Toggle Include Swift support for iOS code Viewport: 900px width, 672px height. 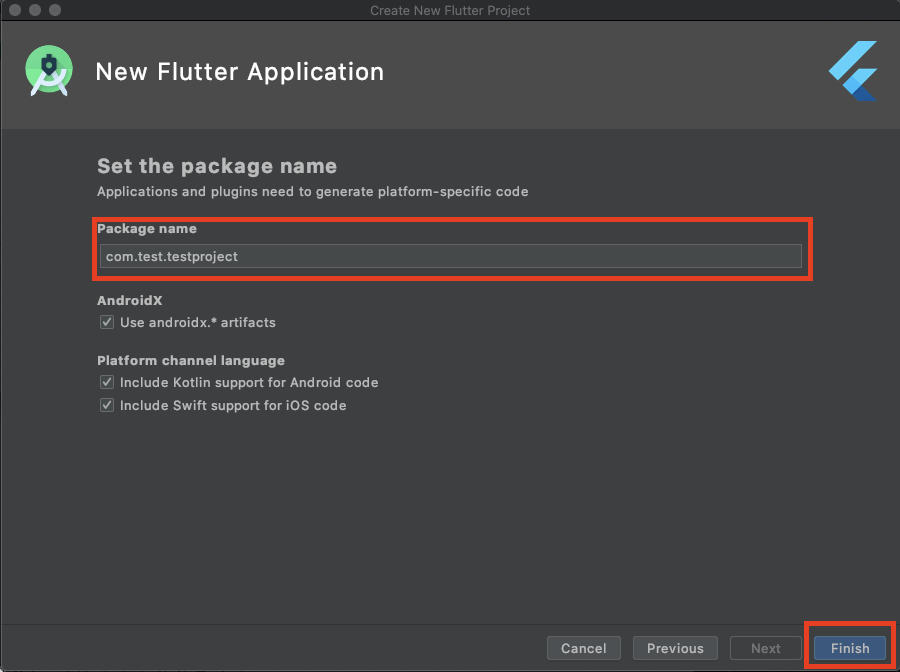click(107, 405)
